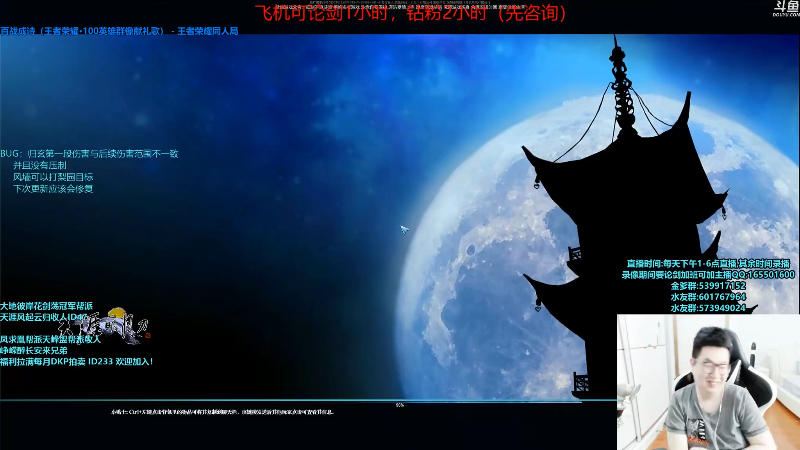Click the '凤求凰帮派天峰盟帮派收人' line
The image size is (800, 450).
click(51, 339)
